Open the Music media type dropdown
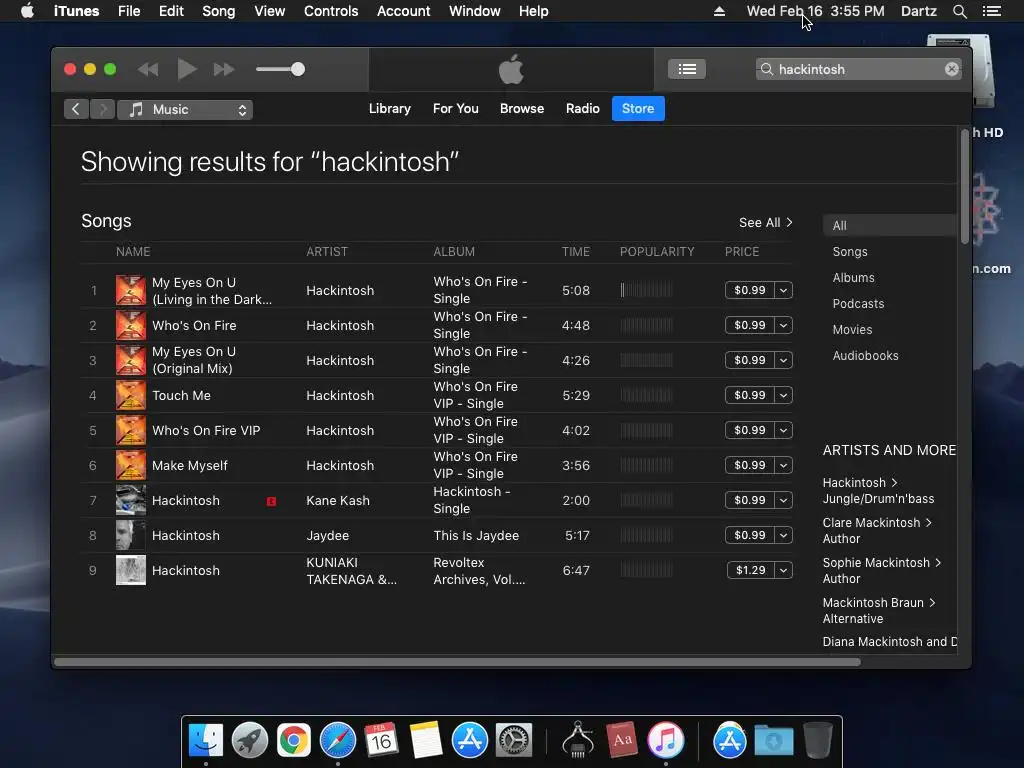This screenshot has width=1024, height=768. coord(185,110)
